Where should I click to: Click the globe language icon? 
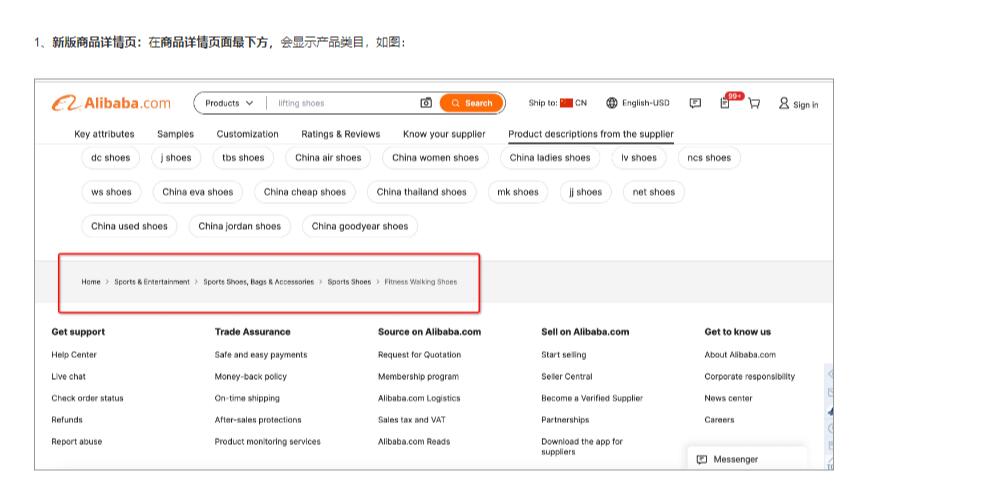(x=611, y=103)
